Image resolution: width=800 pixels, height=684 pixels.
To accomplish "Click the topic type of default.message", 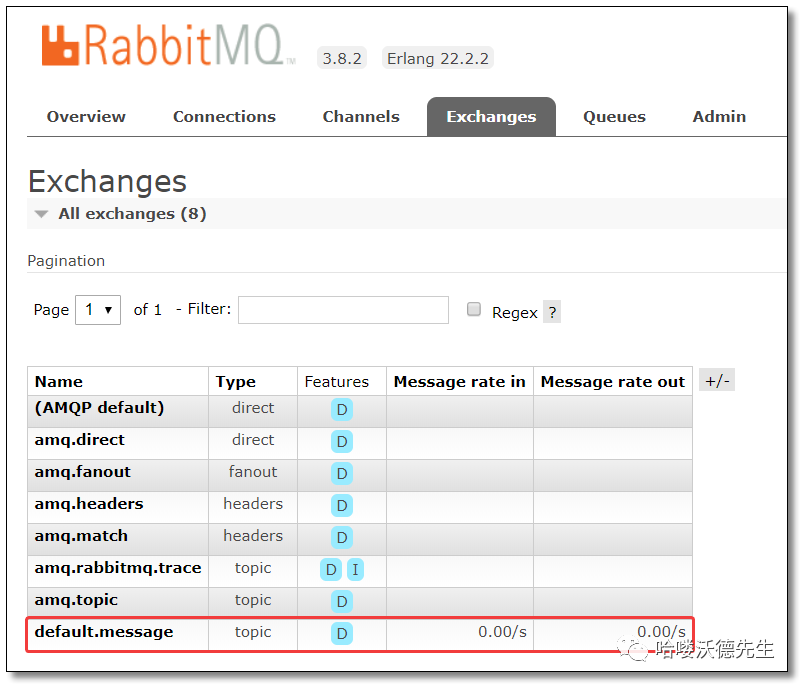I will coord(253,632).
